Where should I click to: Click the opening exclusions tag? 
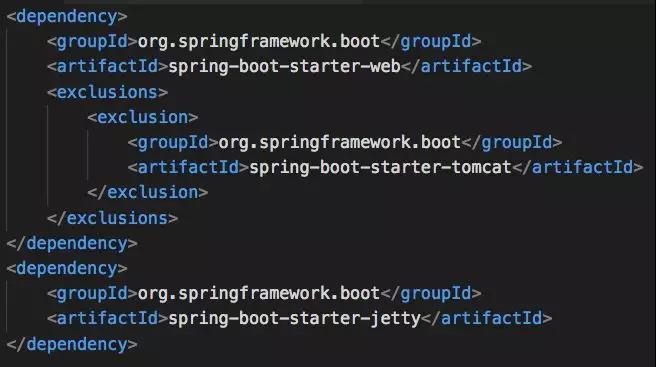(x=108, y=92)
